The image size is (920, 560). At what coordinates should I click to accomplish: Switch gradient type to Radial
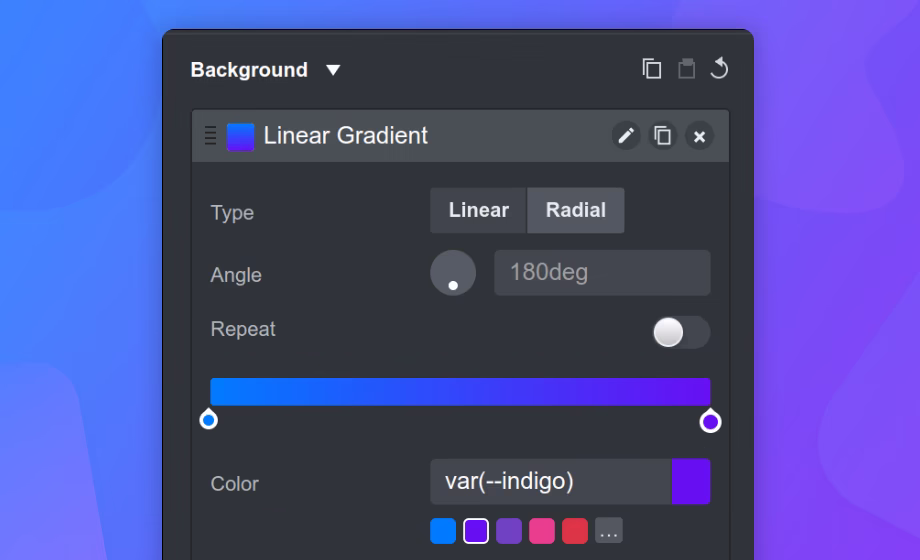tap(575, 210)
